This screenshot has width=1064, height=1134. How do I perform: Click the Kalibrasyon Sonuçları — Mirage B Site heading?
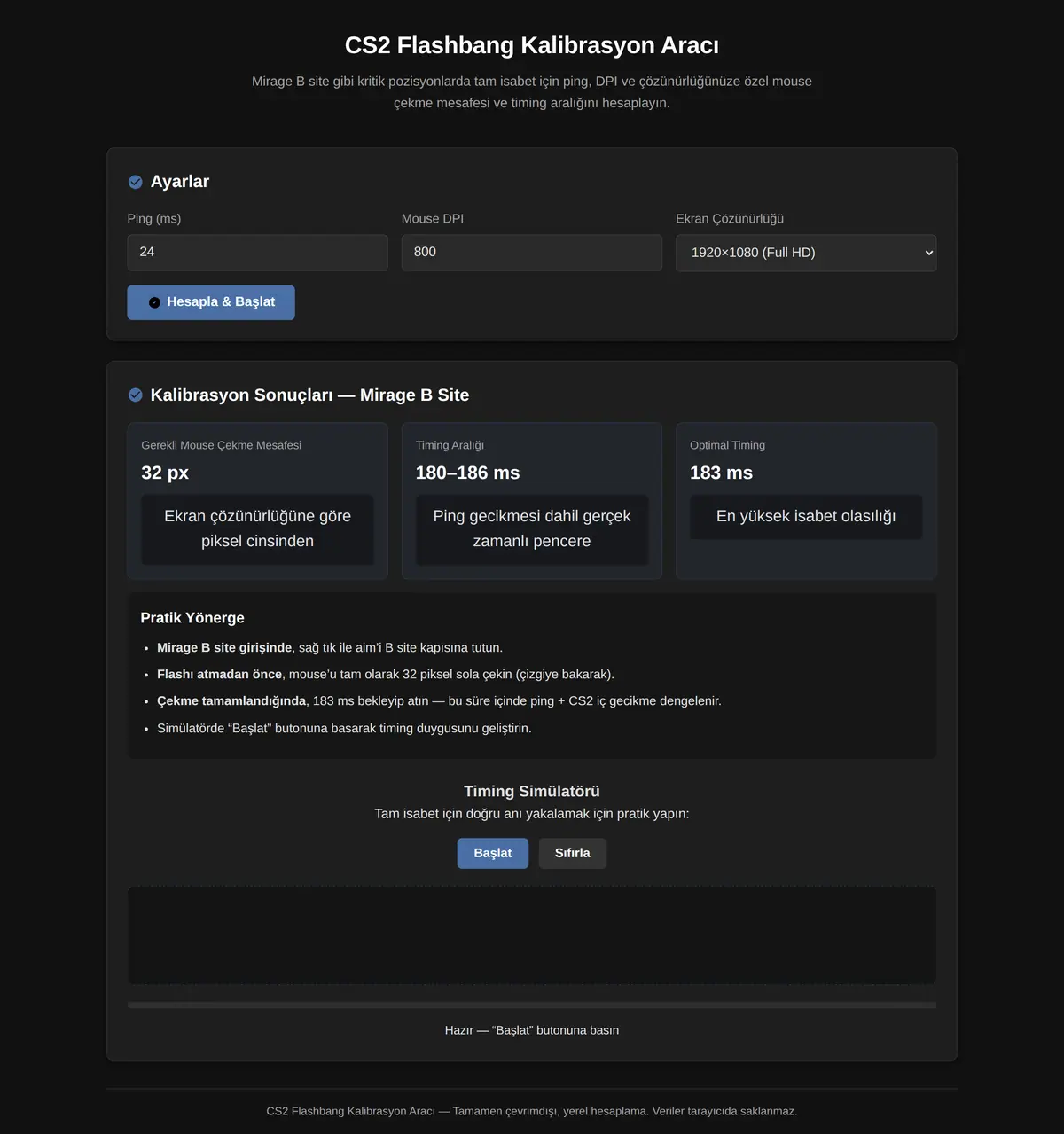tap(309, 395)
